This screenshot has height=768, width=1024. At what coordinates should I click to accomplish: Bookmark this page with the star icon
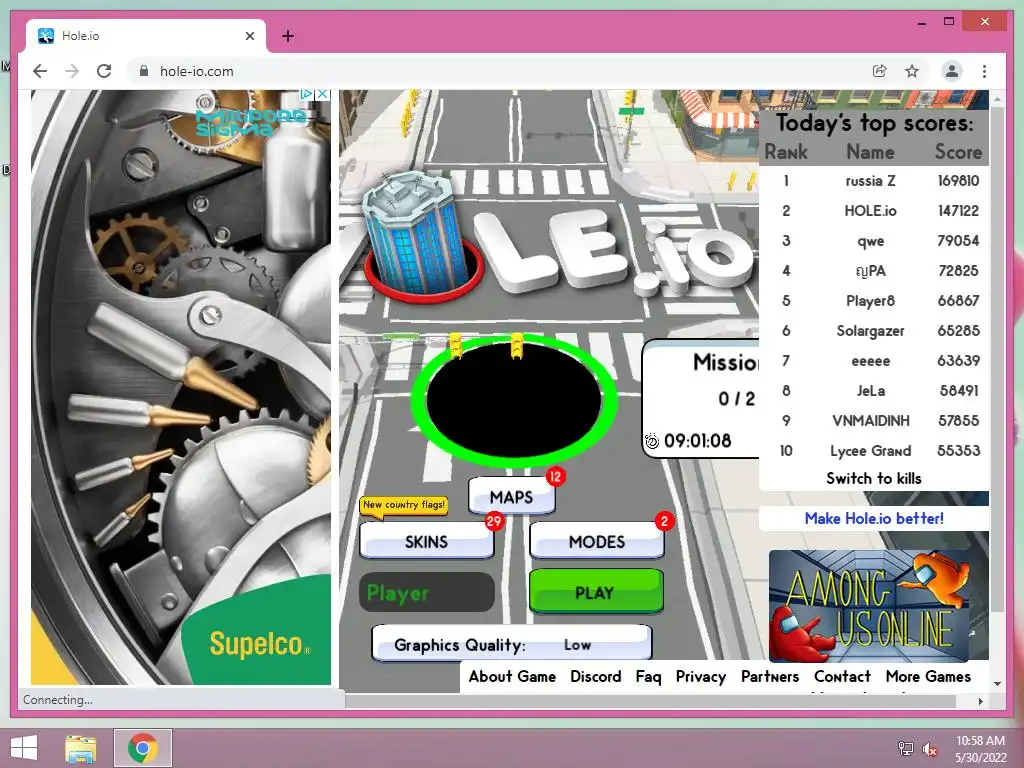(x=912, y=71)
